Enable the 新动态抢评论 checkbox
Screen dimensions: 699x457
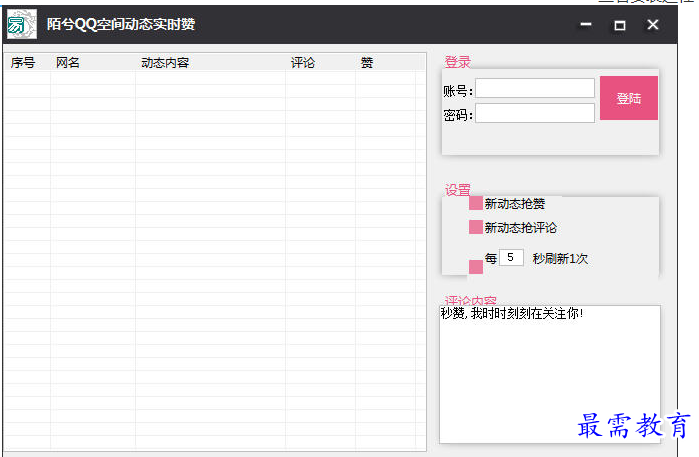(476, 227)
